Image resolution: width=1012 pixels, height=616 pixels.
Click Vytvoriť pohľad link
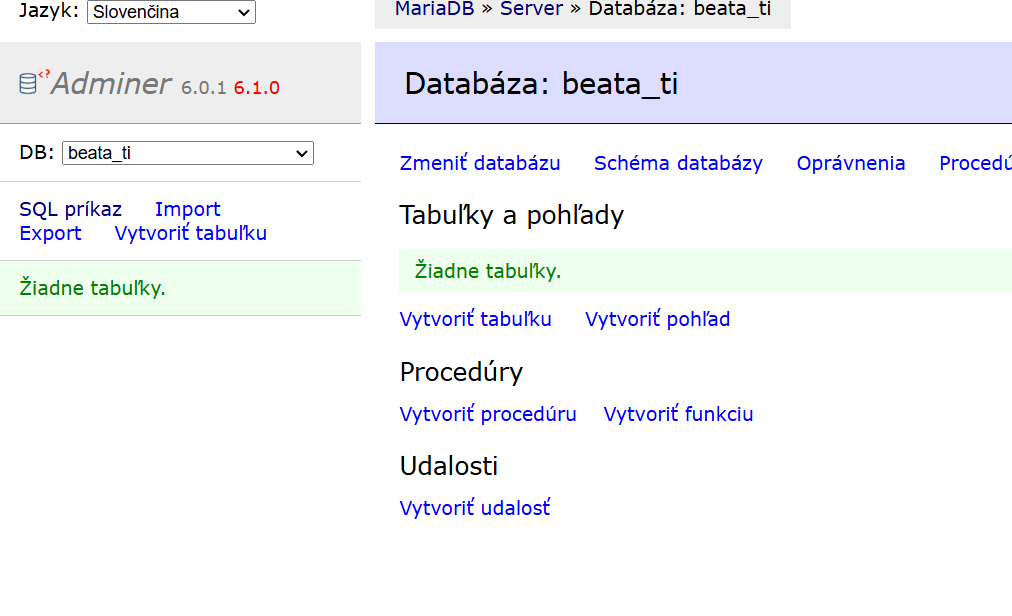click(x=657, y=319)
